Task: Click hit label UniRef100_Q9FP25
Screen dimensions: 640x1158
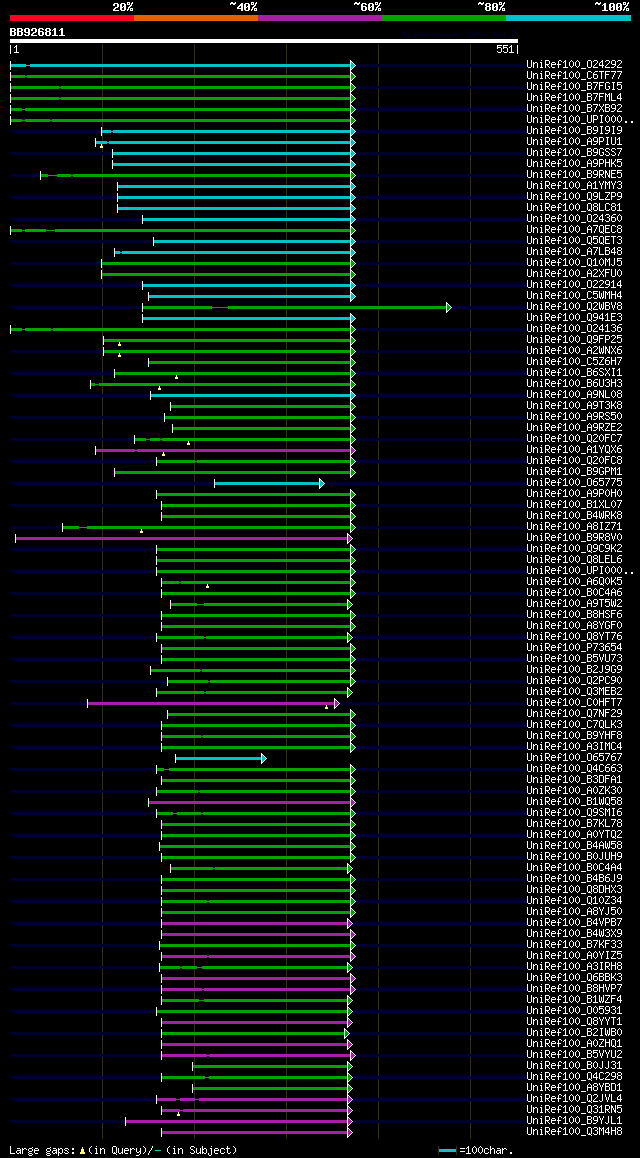Action: point(574,340)
